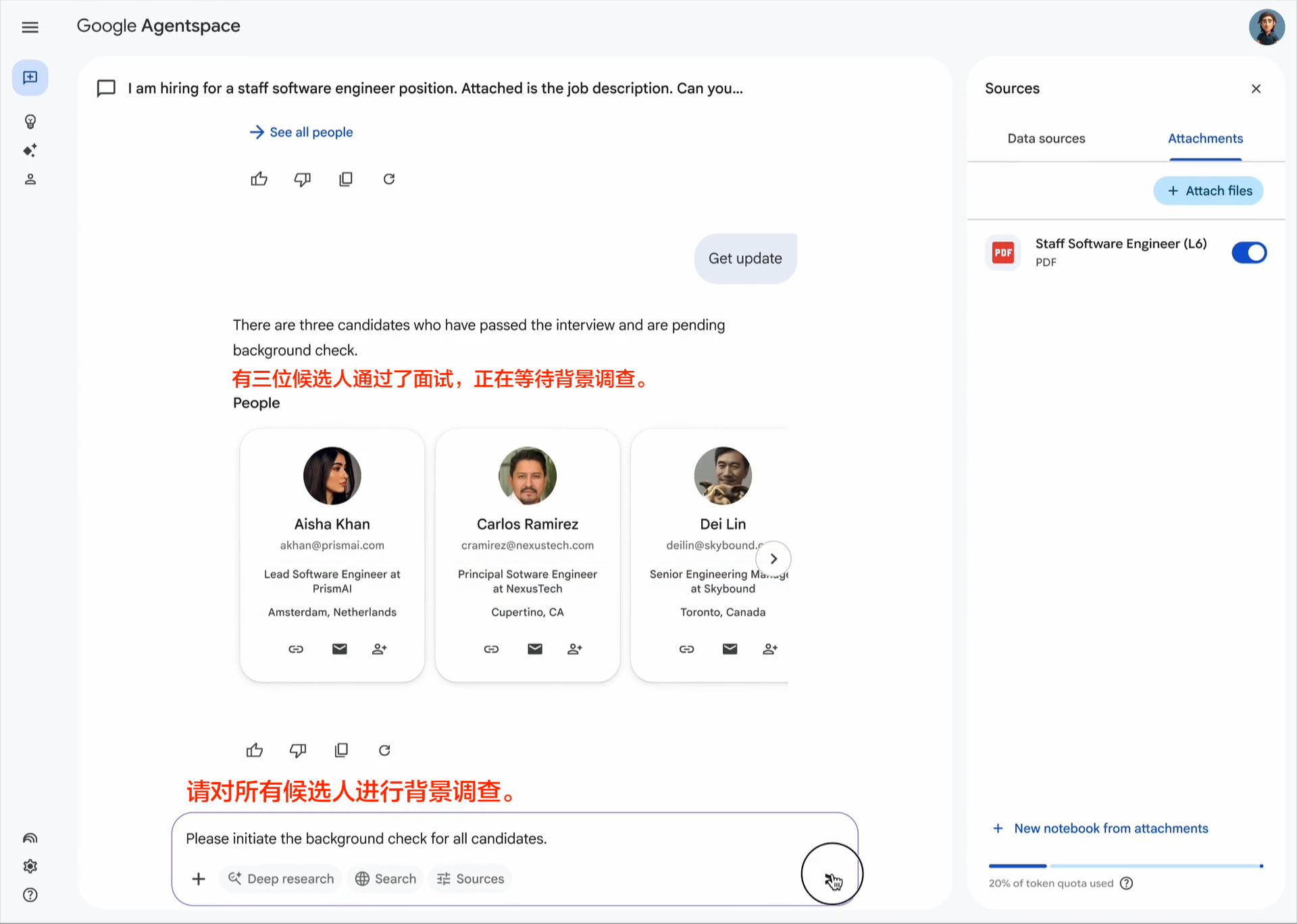Email Aisha Khan via envelope icon
The height and width of the screenshot is (924, 1297).
339,649
